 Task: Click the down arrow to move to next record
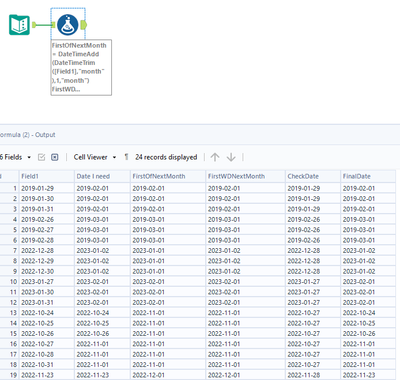(231, 157)
